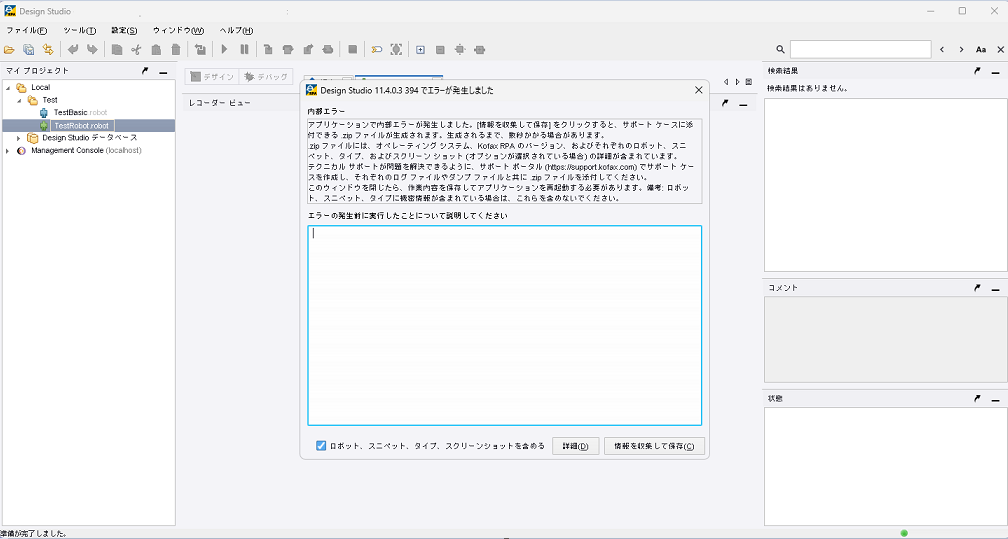Click 情報を収集して保存(C) button
The image size is (1008, 539).
coord(654,446)
